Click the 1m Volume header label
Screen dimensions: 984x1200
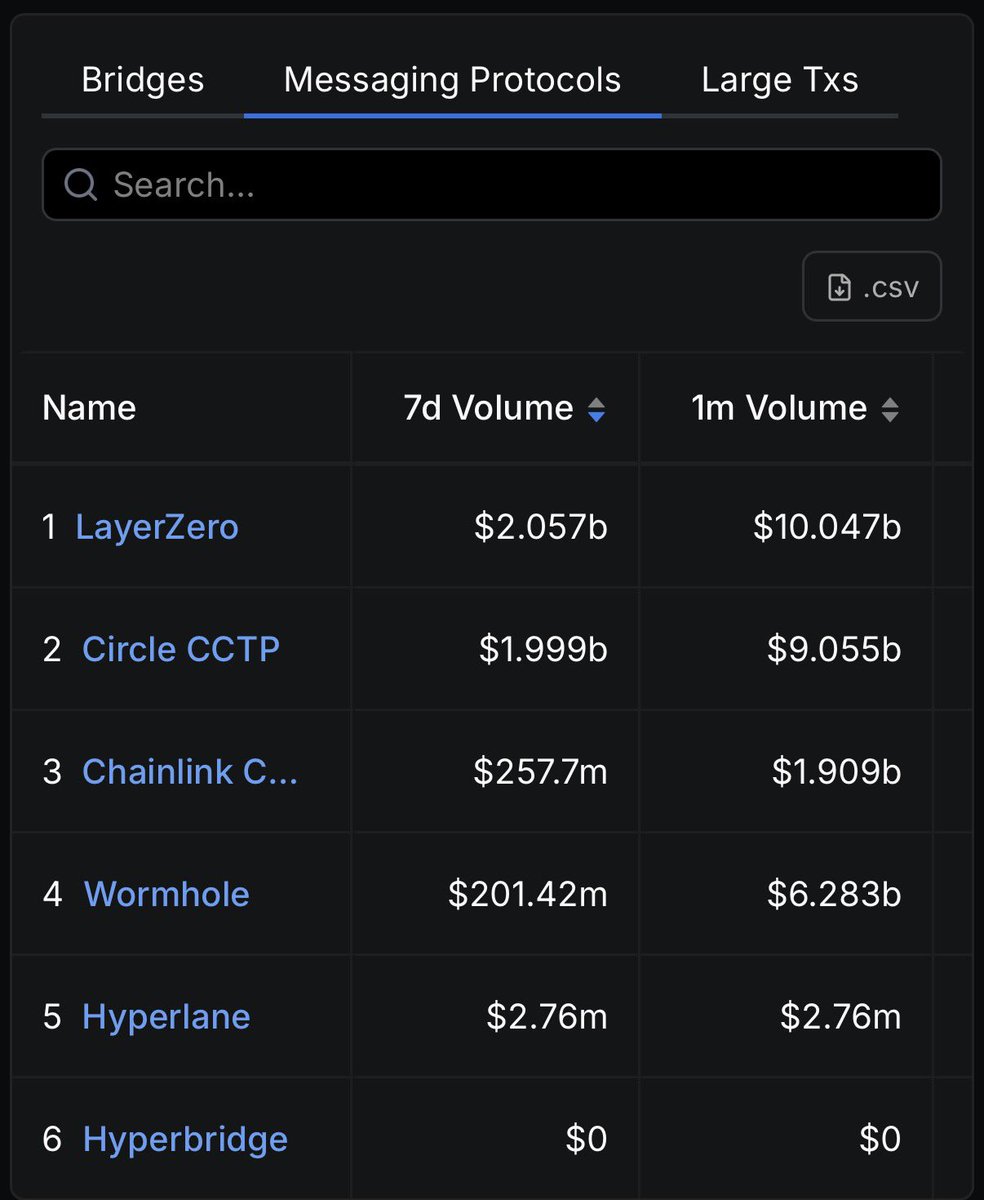[x=779, y=408]
